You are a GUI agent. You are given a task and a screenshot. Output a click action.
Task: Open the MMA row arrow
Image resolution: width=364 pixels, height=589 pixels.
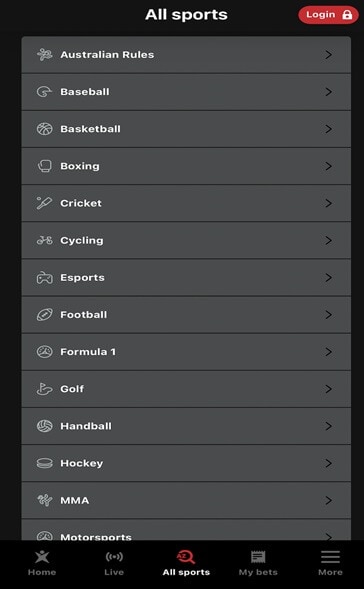coord(329,500)
